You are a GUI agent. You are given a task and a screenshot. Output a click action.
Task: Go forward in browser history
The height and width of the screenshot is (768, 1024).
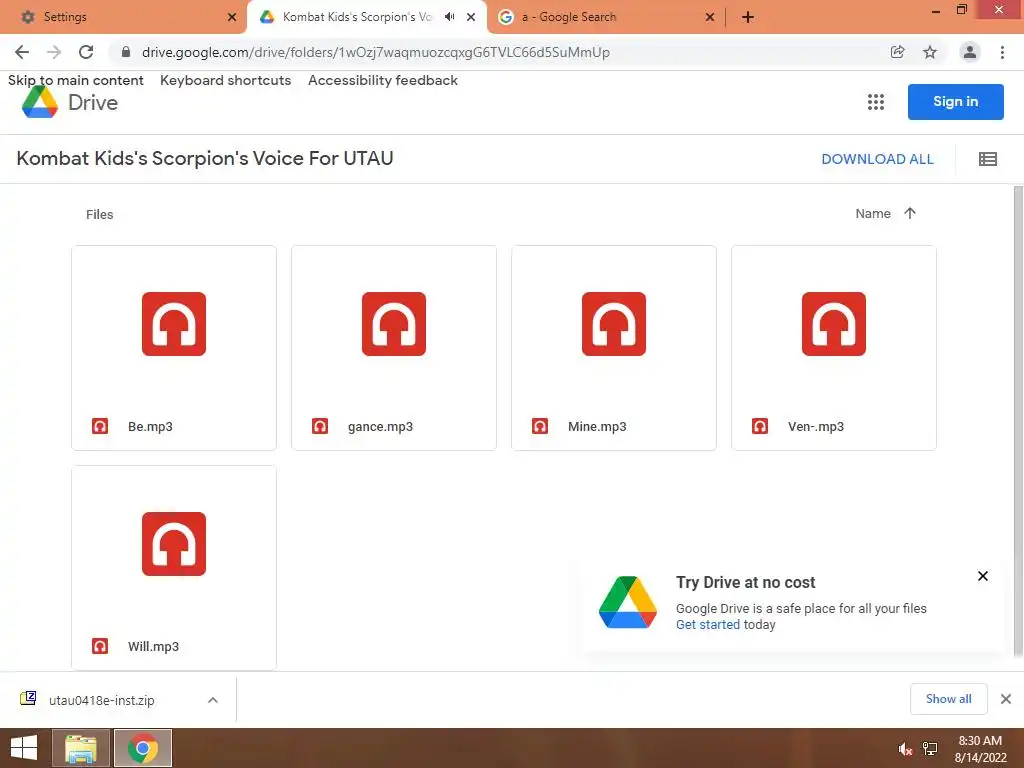coord(54,52)
